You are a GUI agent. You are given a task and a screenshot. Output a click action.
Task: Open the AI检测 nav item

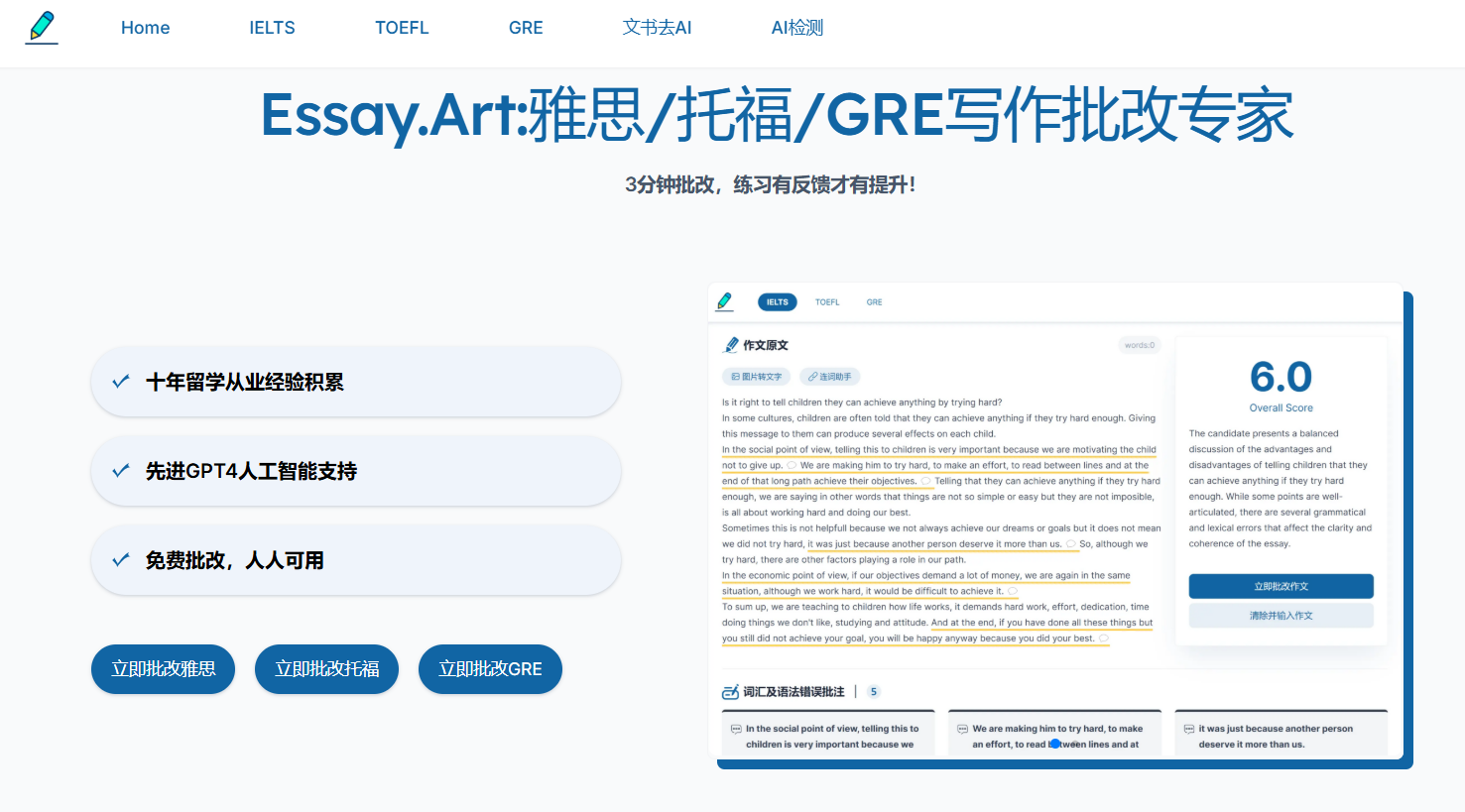pos(797,28)
